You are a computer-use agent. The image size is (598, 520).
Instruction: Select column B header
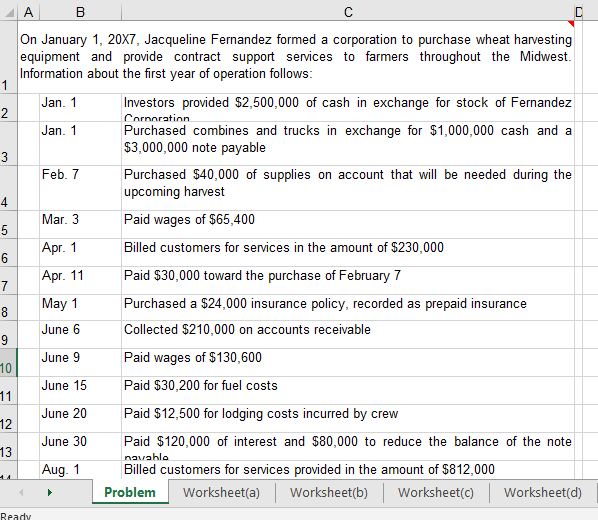click(x=80, y=12)
